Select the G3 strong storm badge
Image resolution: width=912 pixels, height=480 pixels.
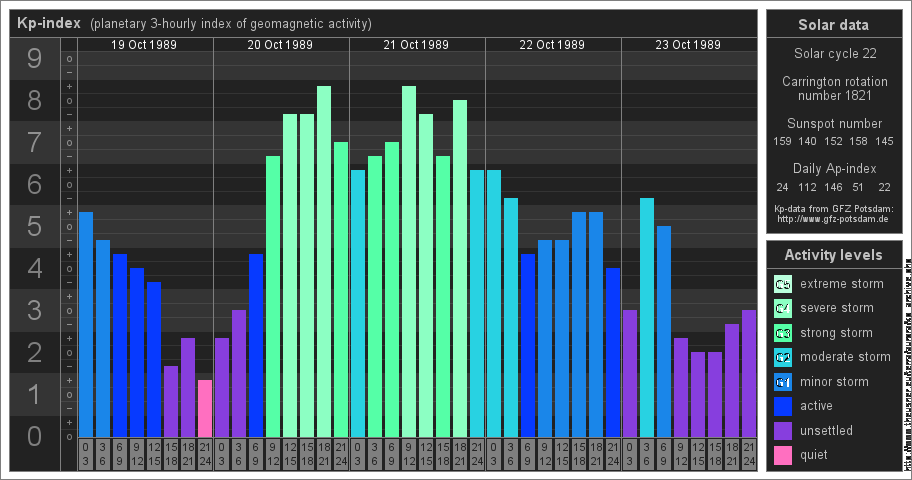(783, 333)
